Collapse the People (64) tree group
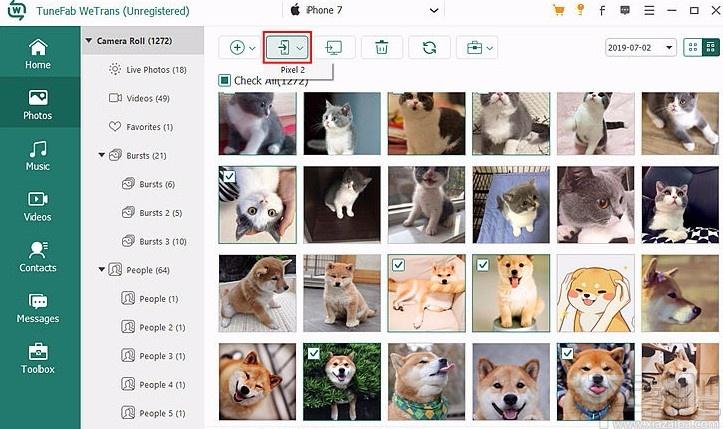This screenshot has width=723, height=429. (x=102, y=270)
